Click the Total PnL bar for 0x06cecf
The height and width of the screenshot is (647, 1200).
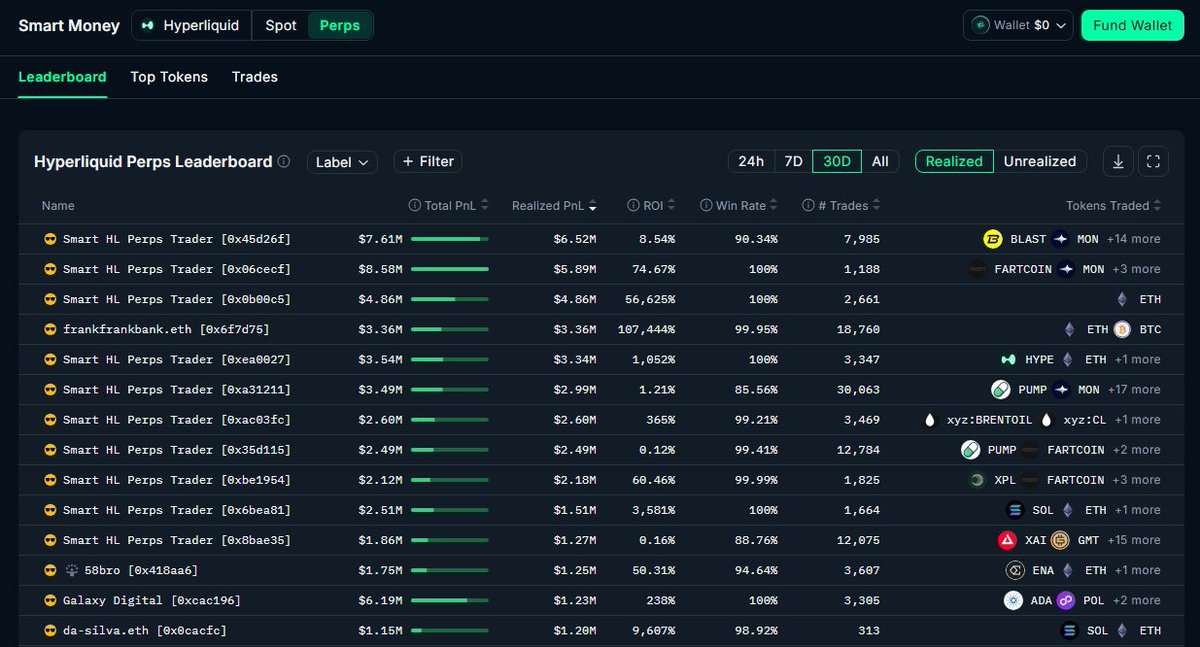coord(449,269)
